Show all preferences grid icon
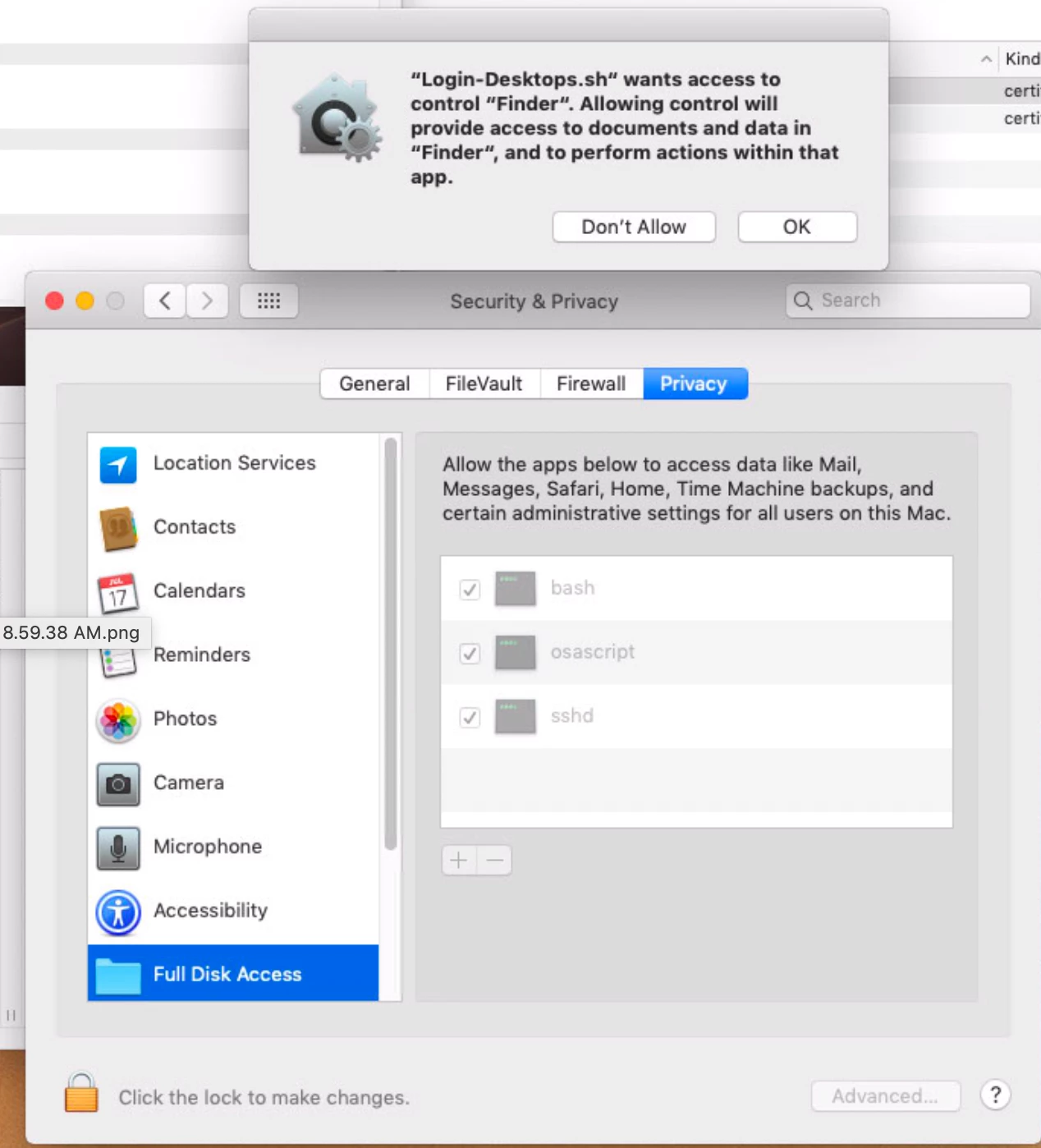The height and width of the screenshot is (1148, 1041). (268, 301)
